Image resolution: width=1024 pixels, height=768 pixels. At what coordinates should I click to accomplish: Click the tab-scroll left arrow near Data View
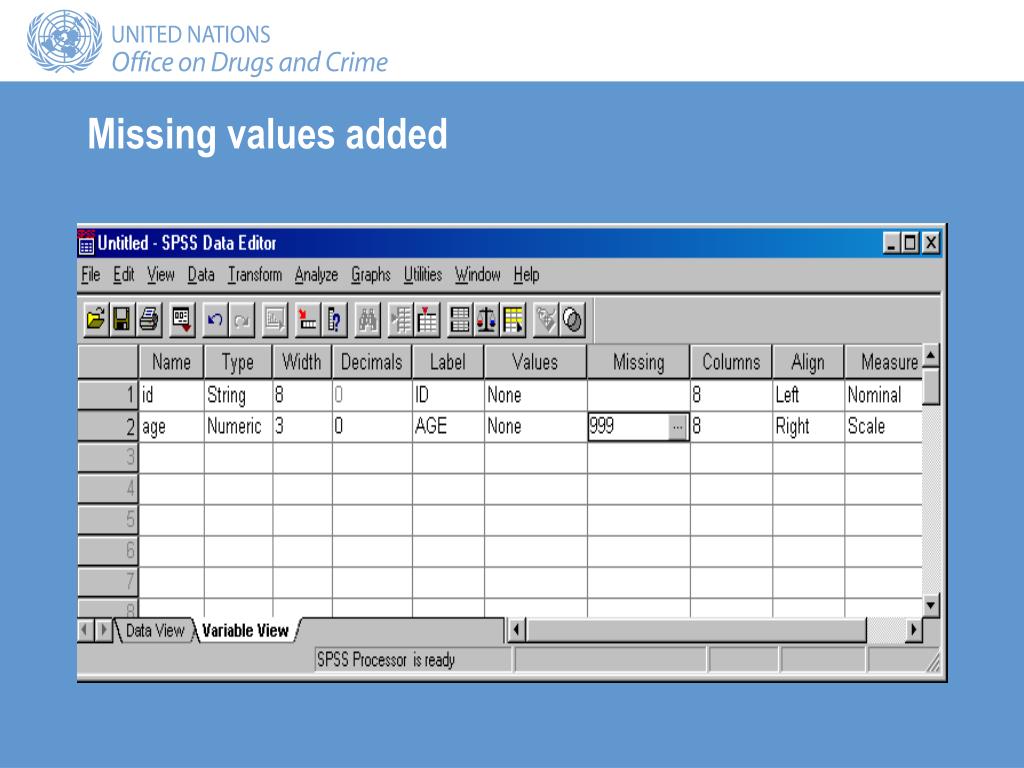[85, 630]
